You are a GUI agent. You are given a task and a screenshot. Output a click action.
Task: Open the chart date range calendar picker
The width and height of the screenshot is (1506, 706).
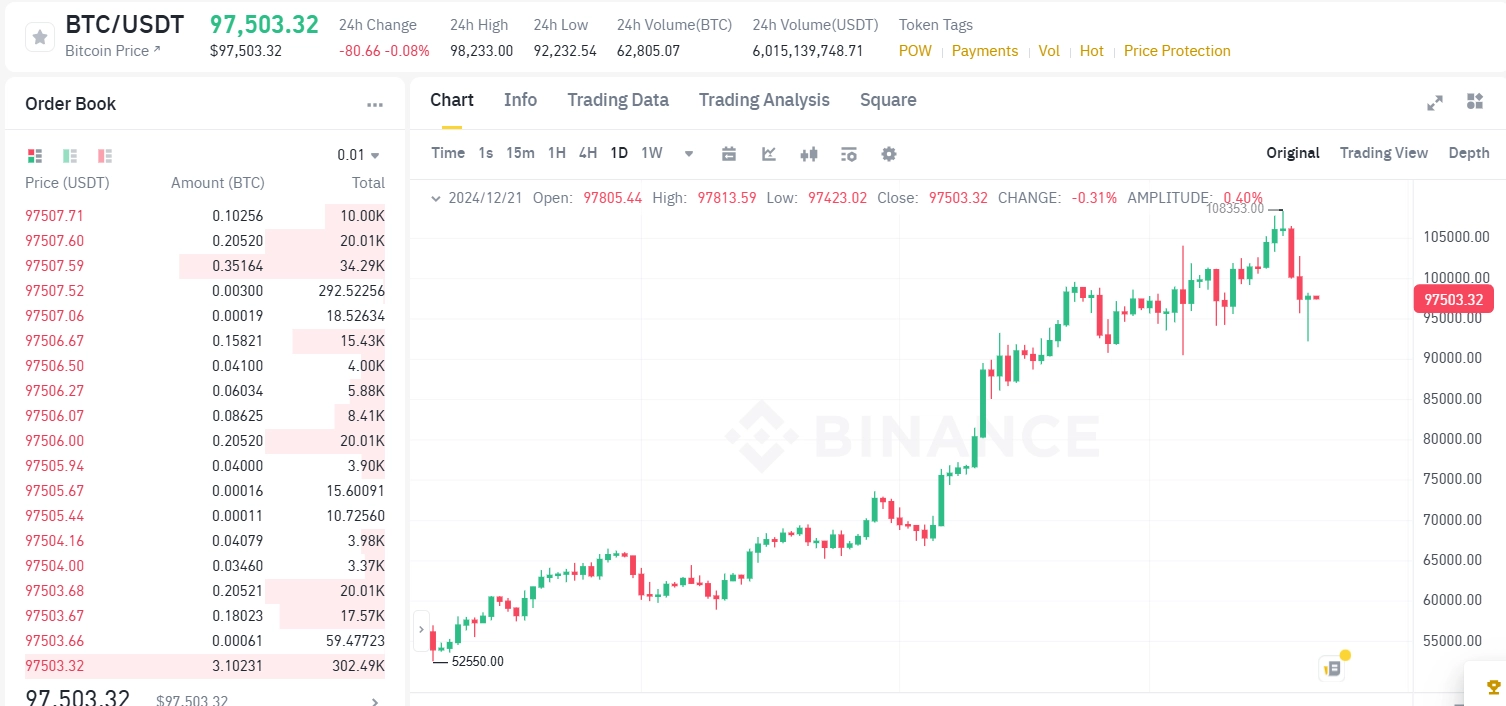click(x=729, y=153)
